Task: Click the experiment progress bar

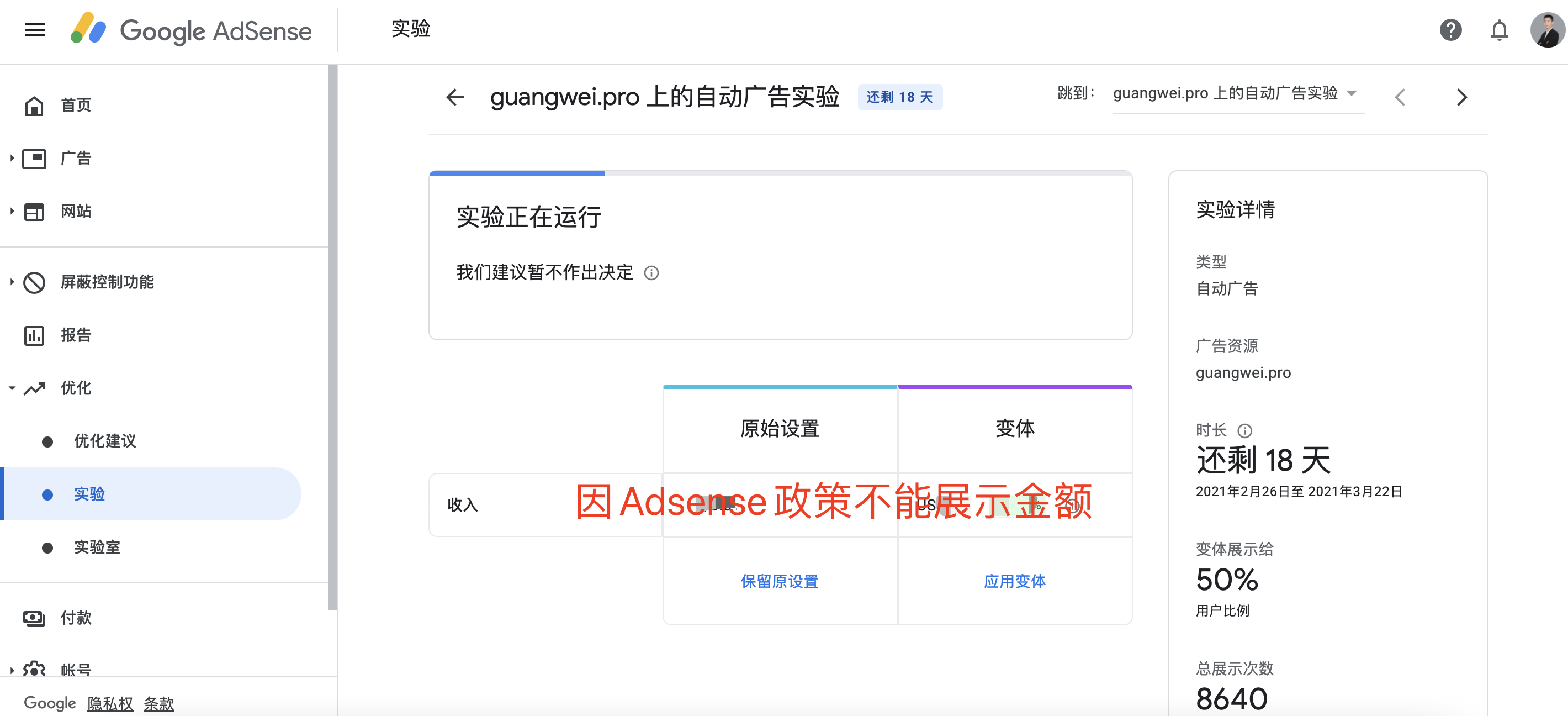Action: [x=780, y=173]
